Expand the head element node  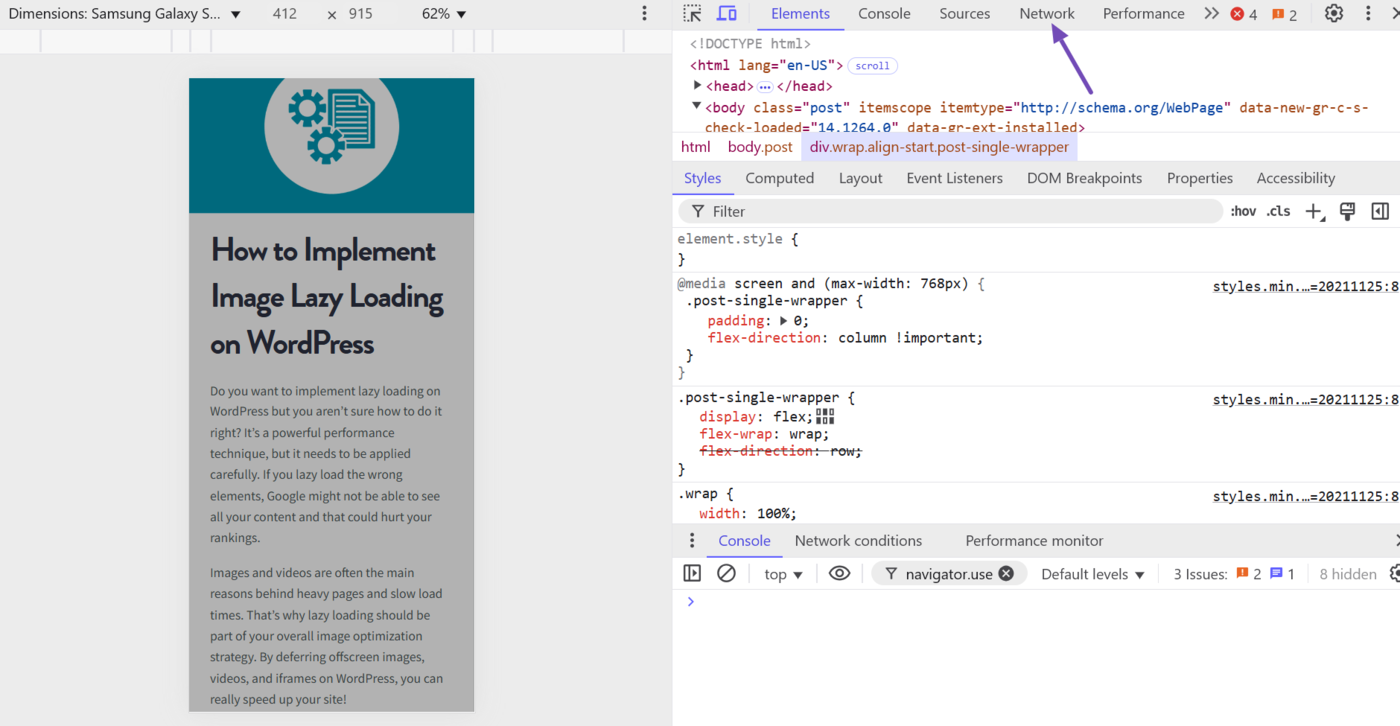(x=698, y=86)
